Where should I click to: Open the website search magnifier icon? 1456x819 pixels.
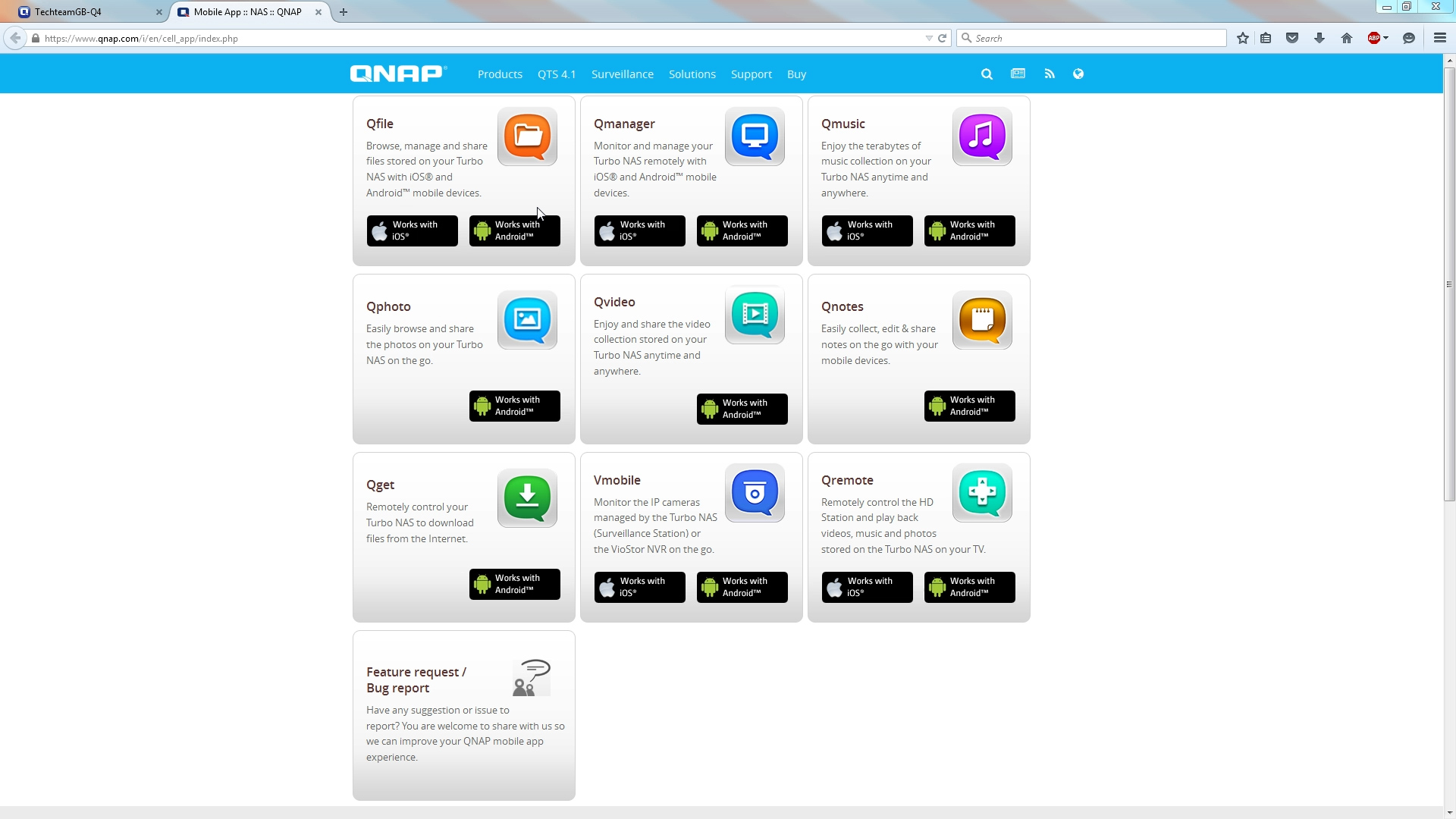tap(987, 74)
